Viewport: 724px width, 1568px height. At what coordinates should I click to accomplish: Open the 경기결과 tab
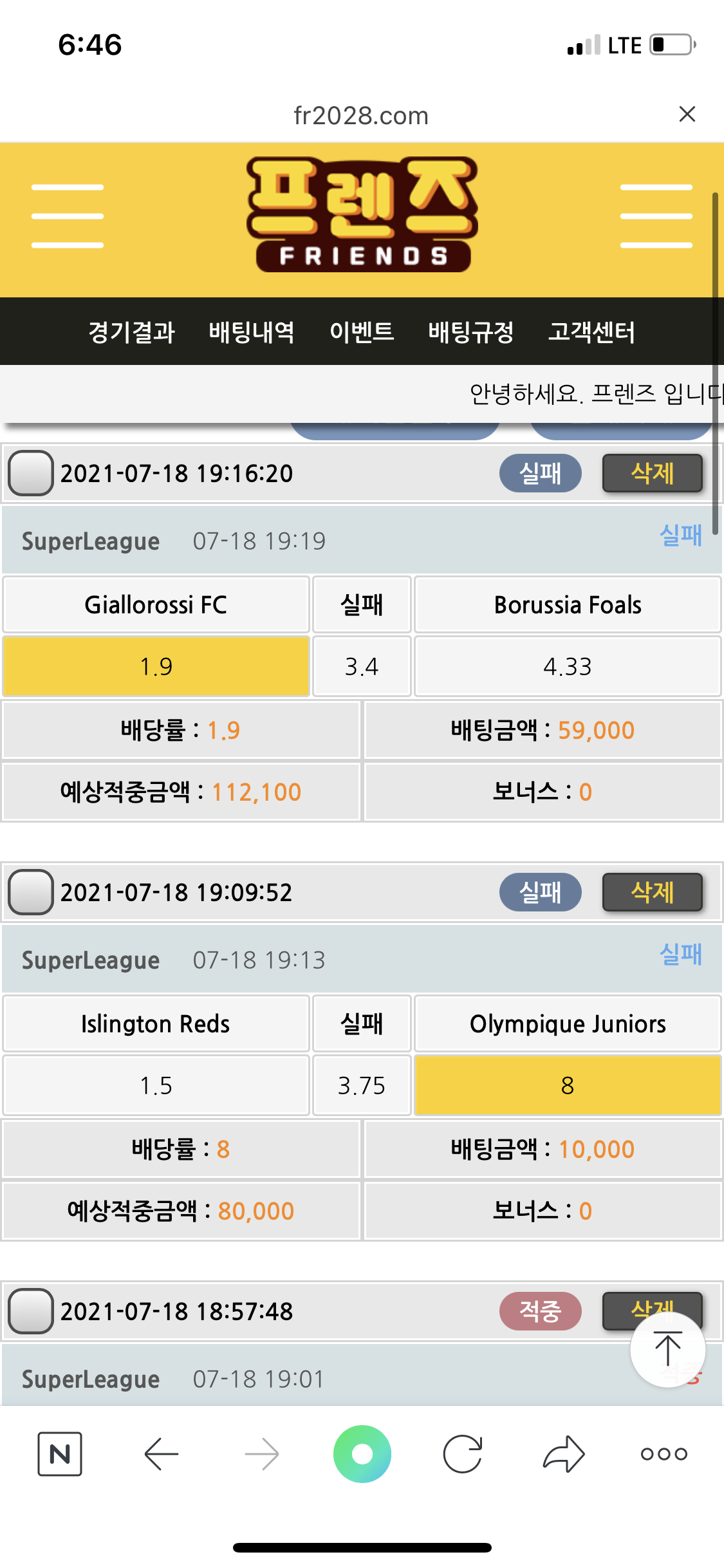pyautogui.click(x=131, y=332)
